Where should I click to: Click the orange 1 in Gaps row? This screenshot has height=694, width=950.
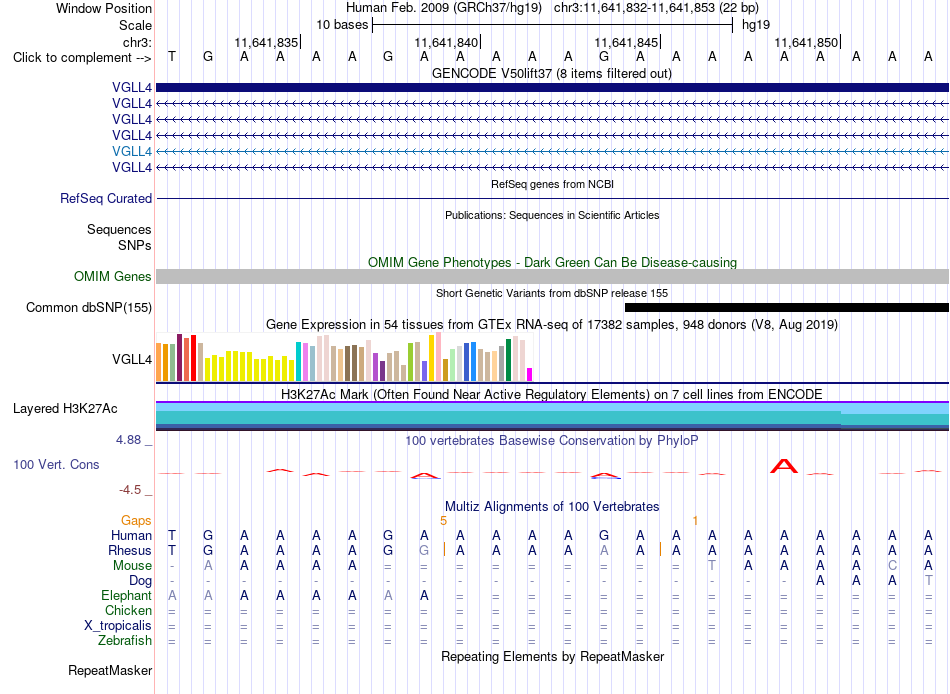696,521
